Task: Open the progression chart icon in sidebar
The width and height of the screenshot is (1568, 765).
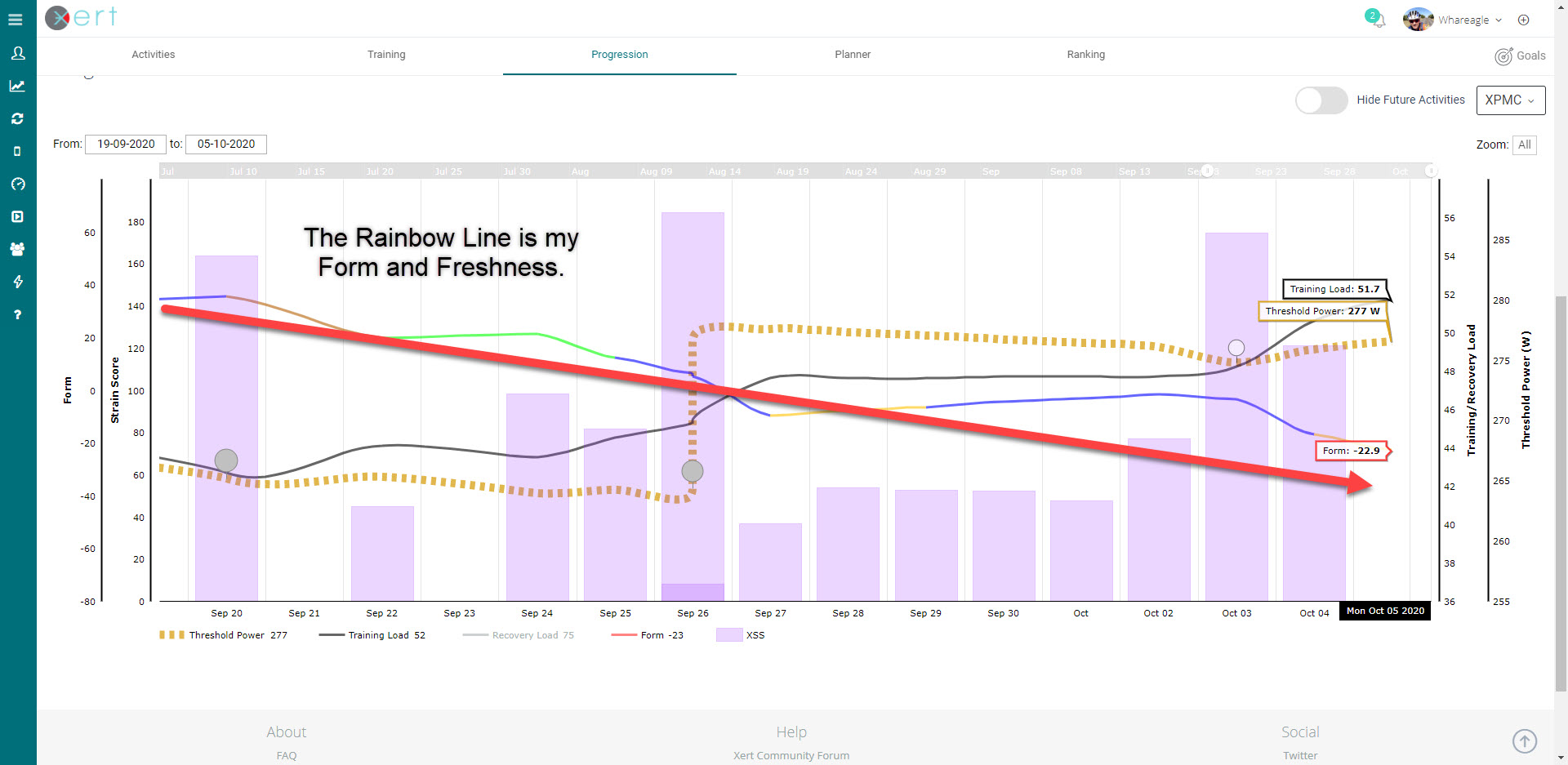Action: pos(17,86)
